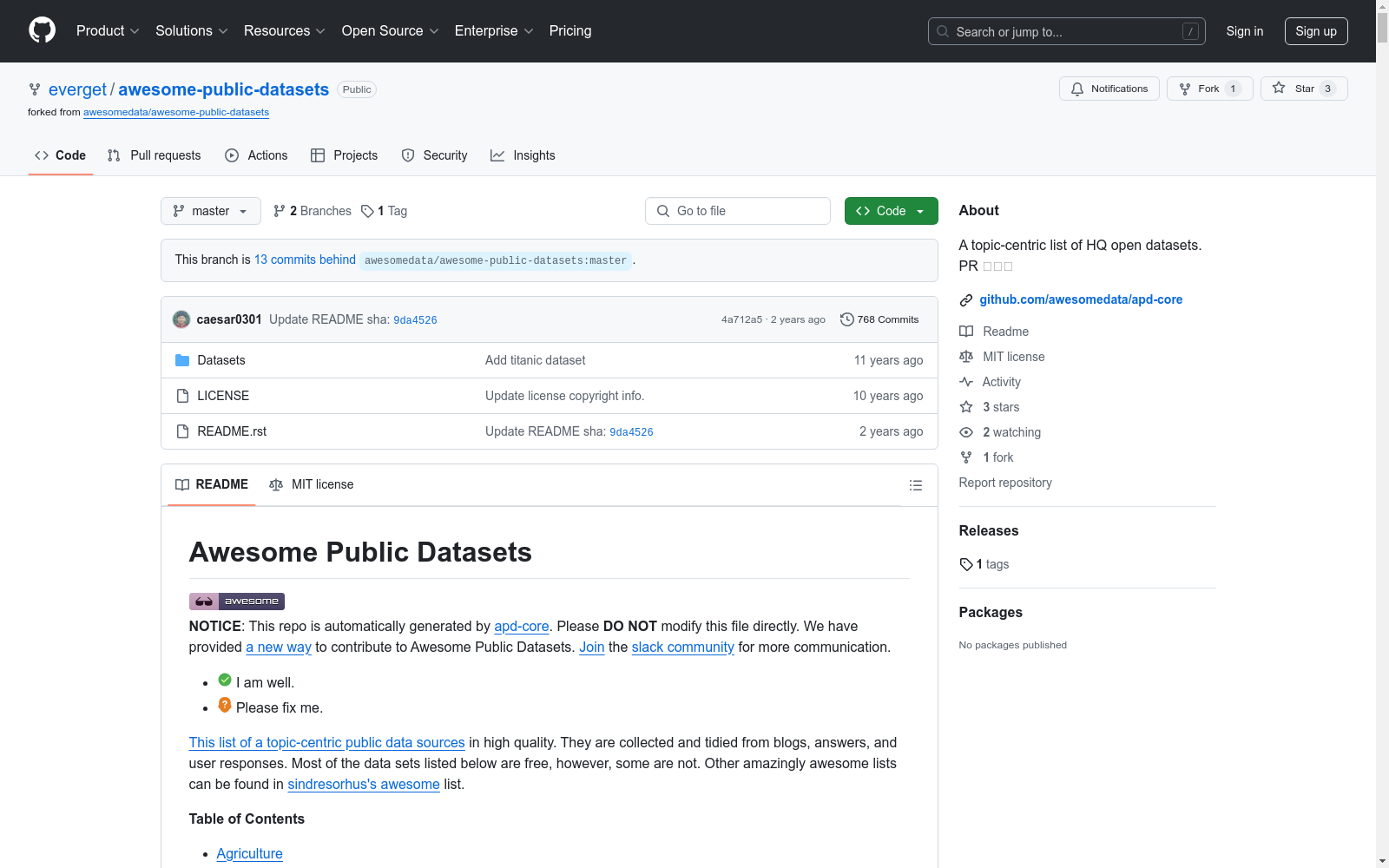The width and height of the screenshot is (1389, 868).
Task: Click the Sign in link
Action: coord(1244,31)
